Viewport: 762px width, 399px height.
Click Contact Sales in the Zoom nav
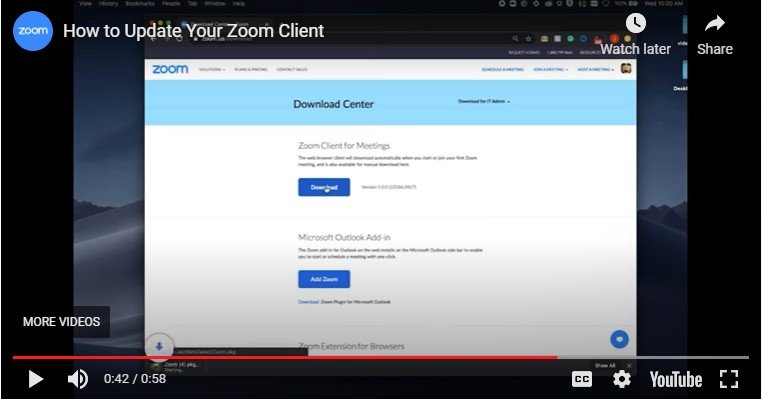pyautogui.click(x=292, y=69)
